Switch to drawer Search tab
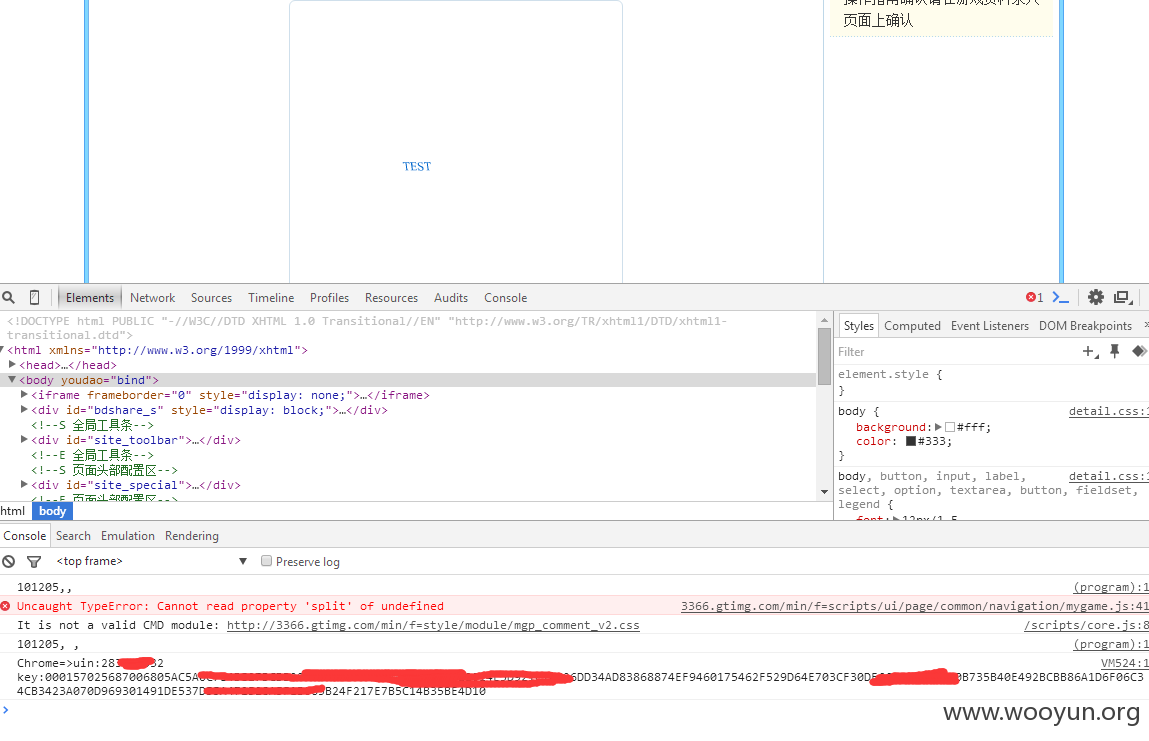The width and height of the screenshot is (1149, 741). [x=73, y=536]
